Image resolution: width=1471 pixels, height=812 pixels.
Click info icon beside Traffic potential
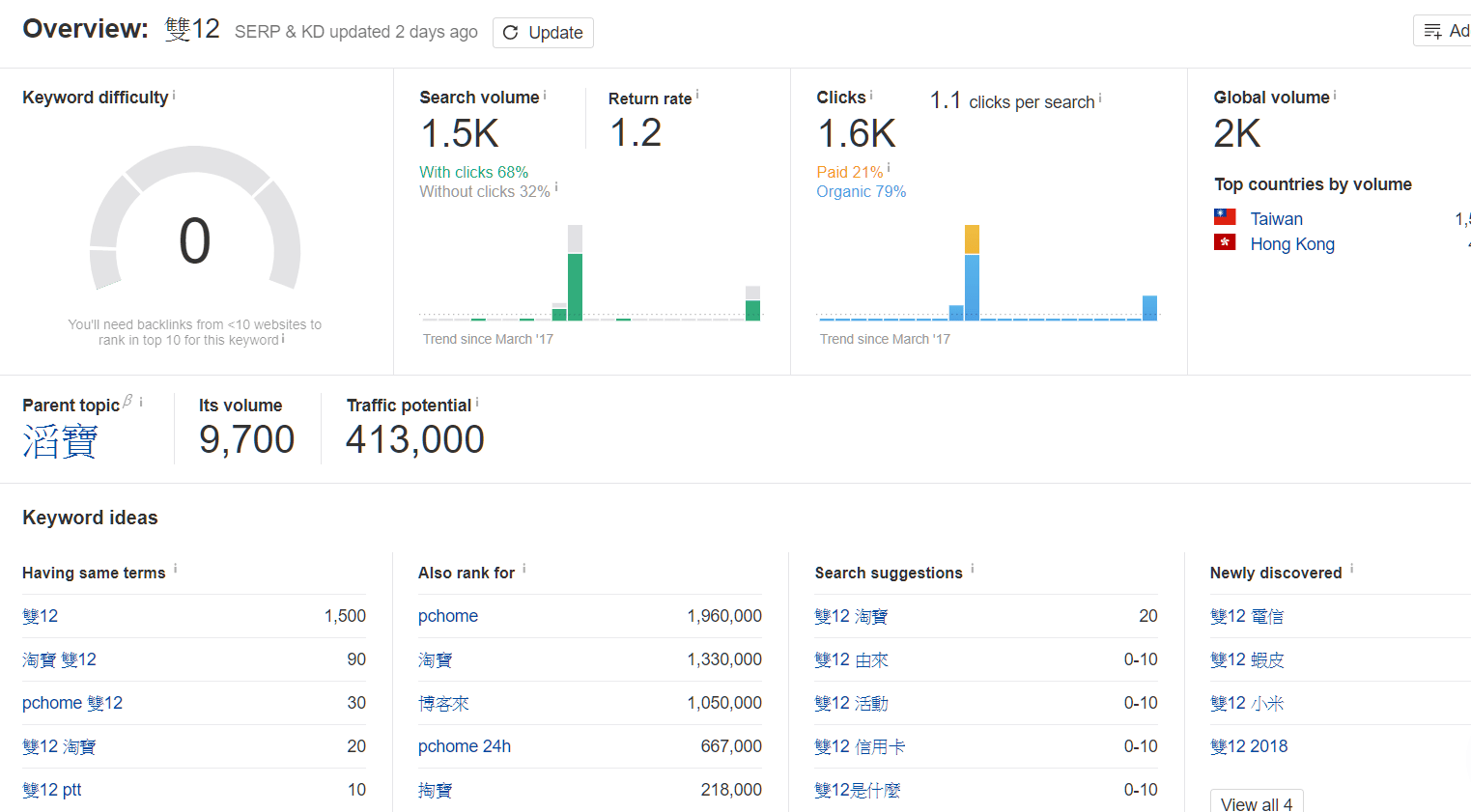click(477, 403)
